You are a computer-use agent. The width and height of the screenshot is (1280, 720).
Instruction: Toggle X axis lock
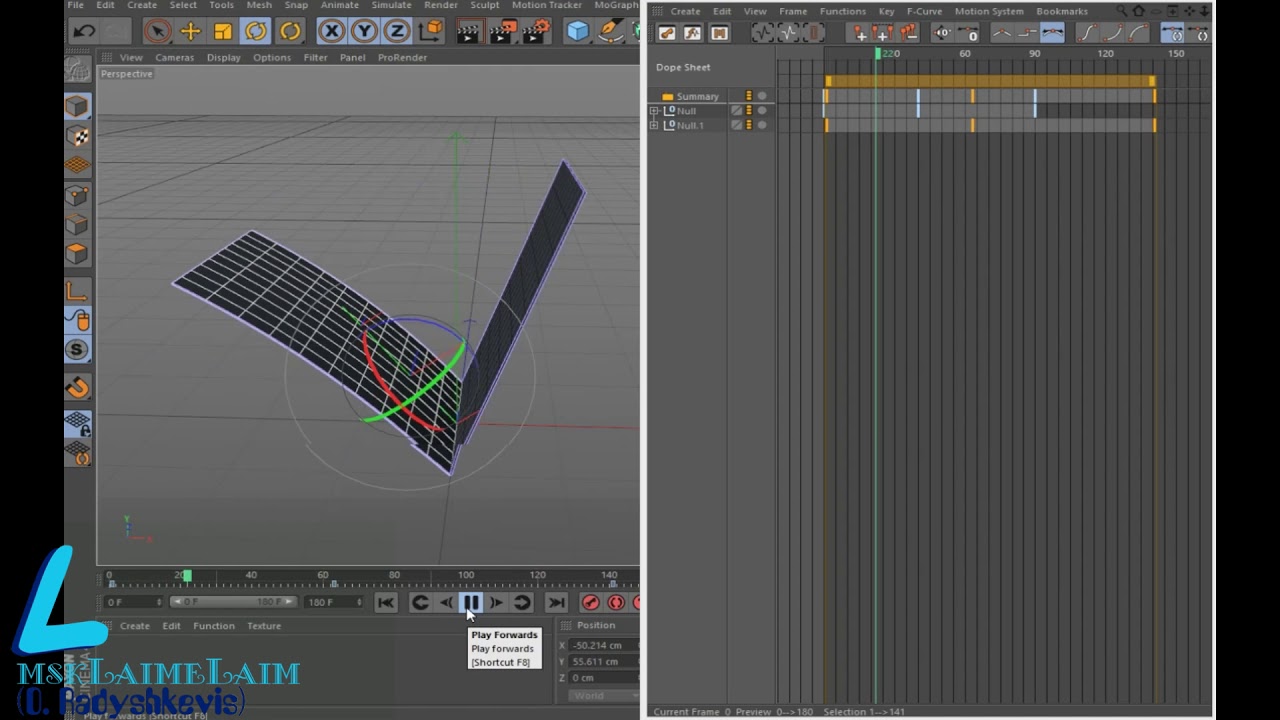(331, 31)
